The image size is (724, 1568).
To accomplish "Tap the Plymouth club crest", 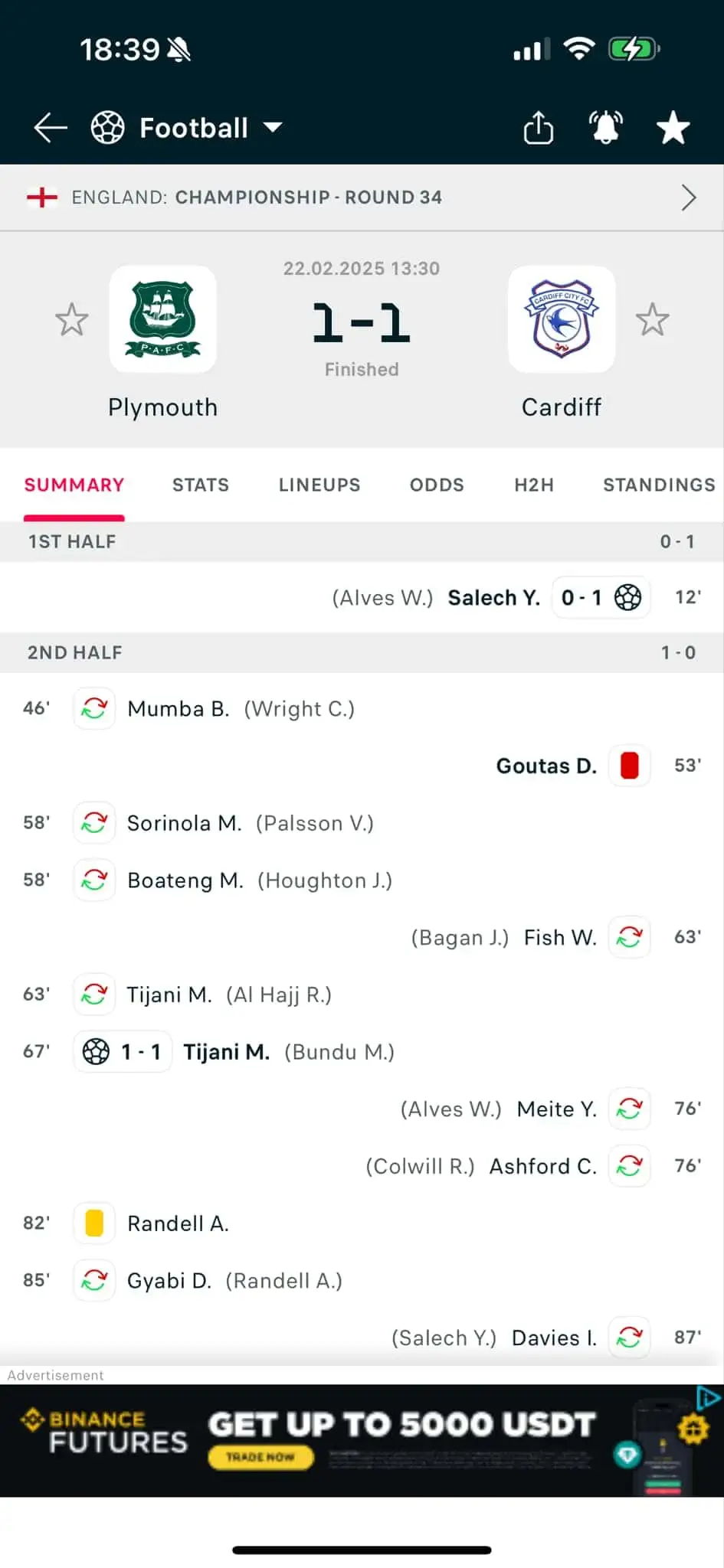I will (162, 319).
